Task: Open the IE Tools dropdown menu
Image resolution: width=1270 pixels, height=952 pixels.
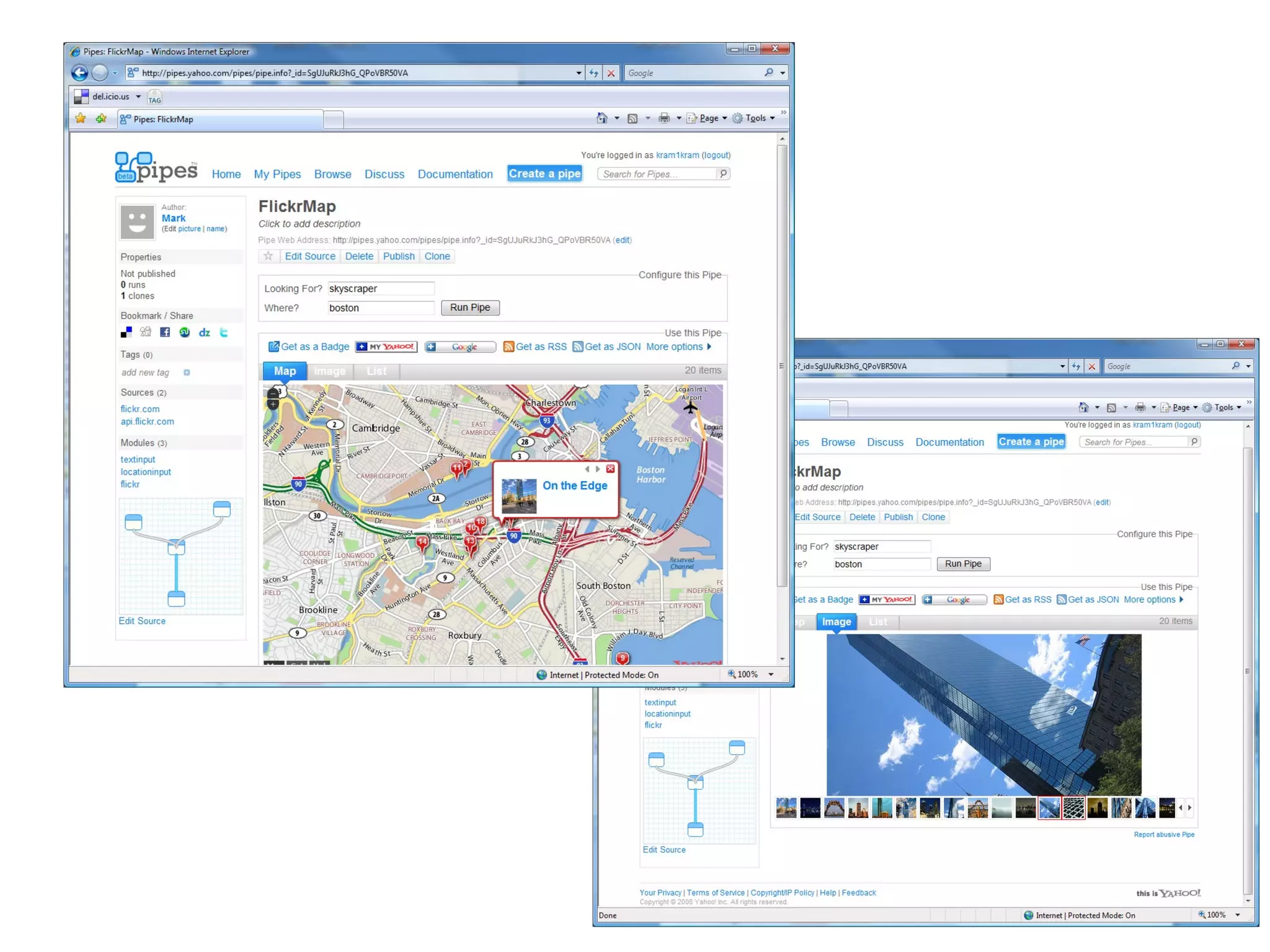Action: pyautogui.click(x=755, y=118)
